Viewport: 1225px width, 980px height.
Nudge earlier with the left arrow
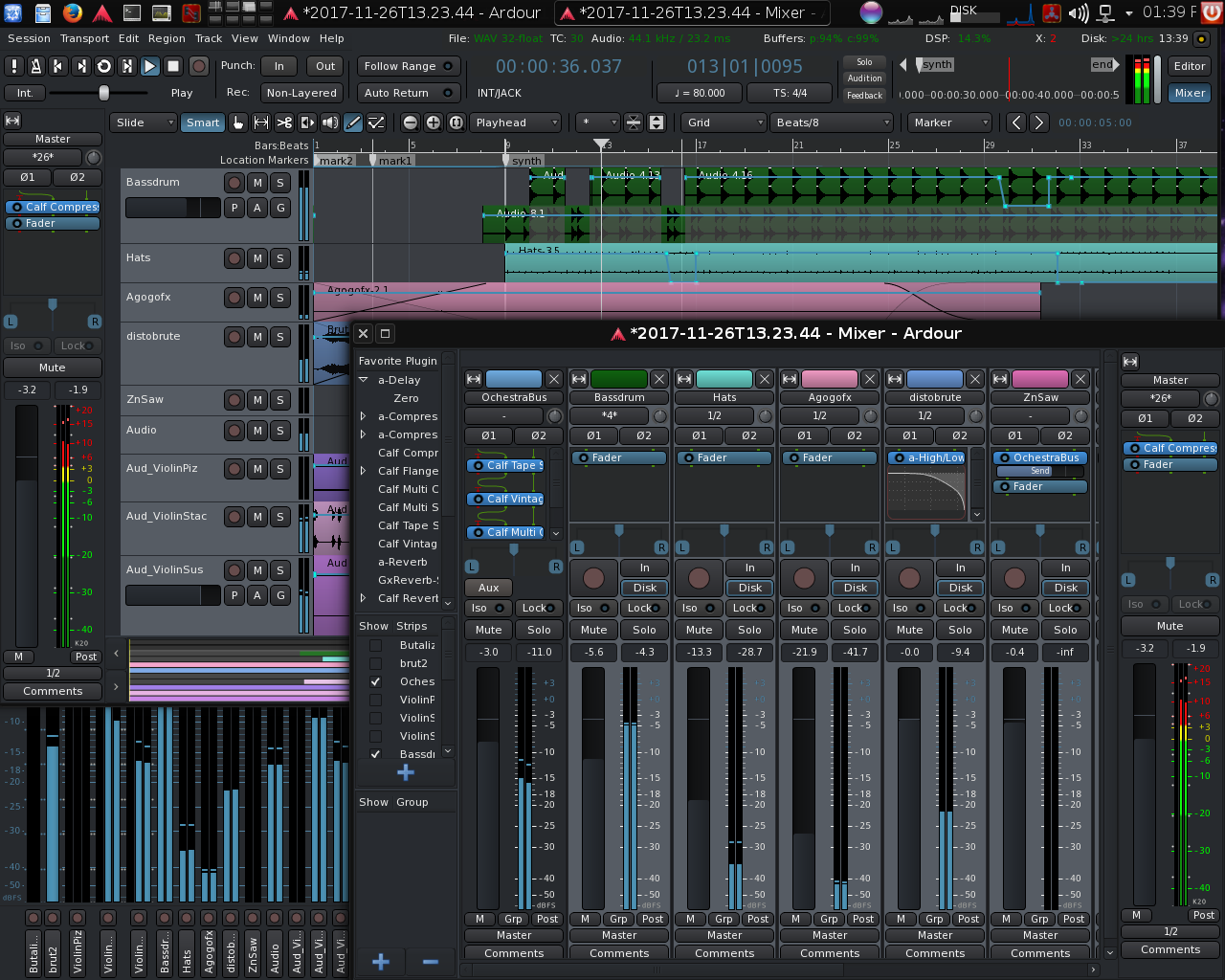click(1016, 122)
